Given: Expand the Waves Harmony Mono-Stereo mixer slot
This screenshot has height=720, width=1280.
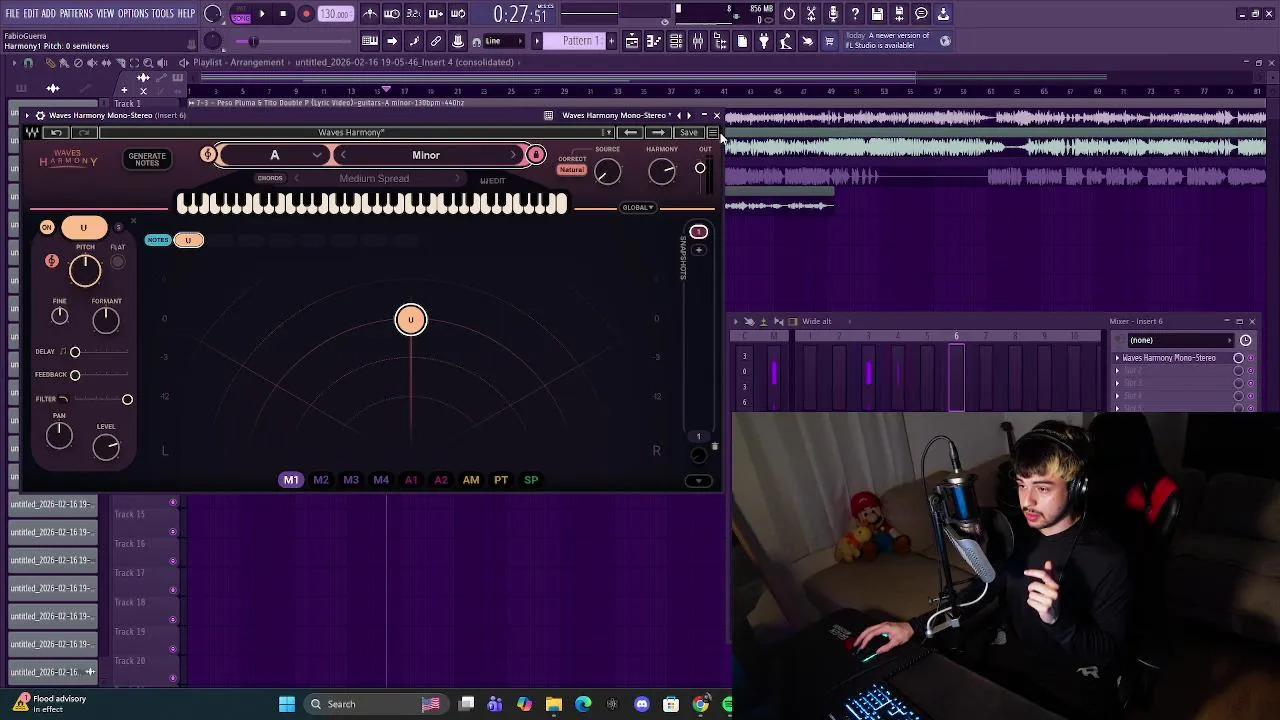Looking at the screenshot, I should 1118,358.
